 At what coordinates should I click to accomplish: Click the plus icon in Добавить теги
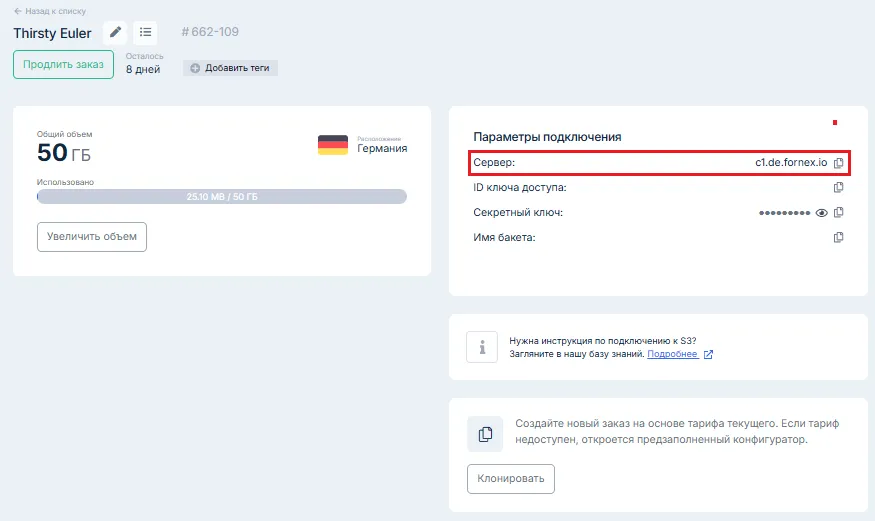tap(195, 68)
